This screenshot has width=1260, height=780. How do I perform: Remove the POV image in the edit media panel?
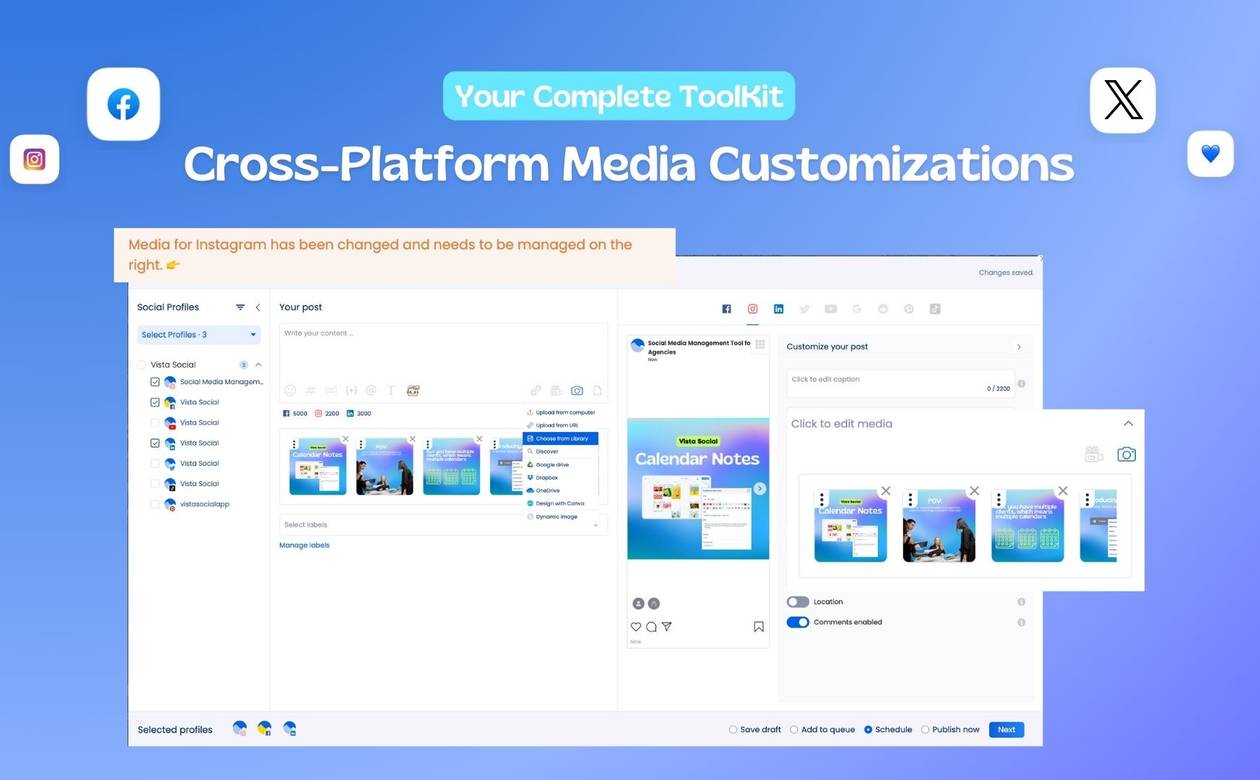[974, 491]
